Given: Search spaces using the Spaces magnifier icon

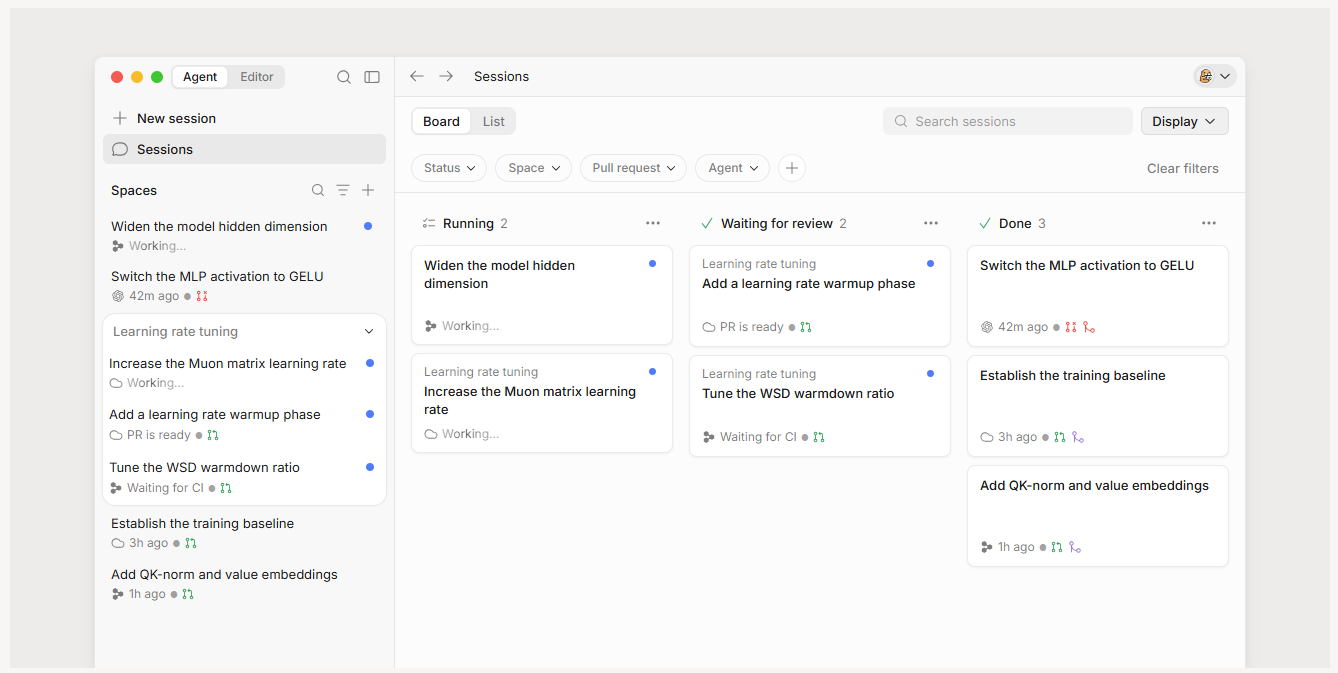Looking at the screenshot, I should 318,190.
